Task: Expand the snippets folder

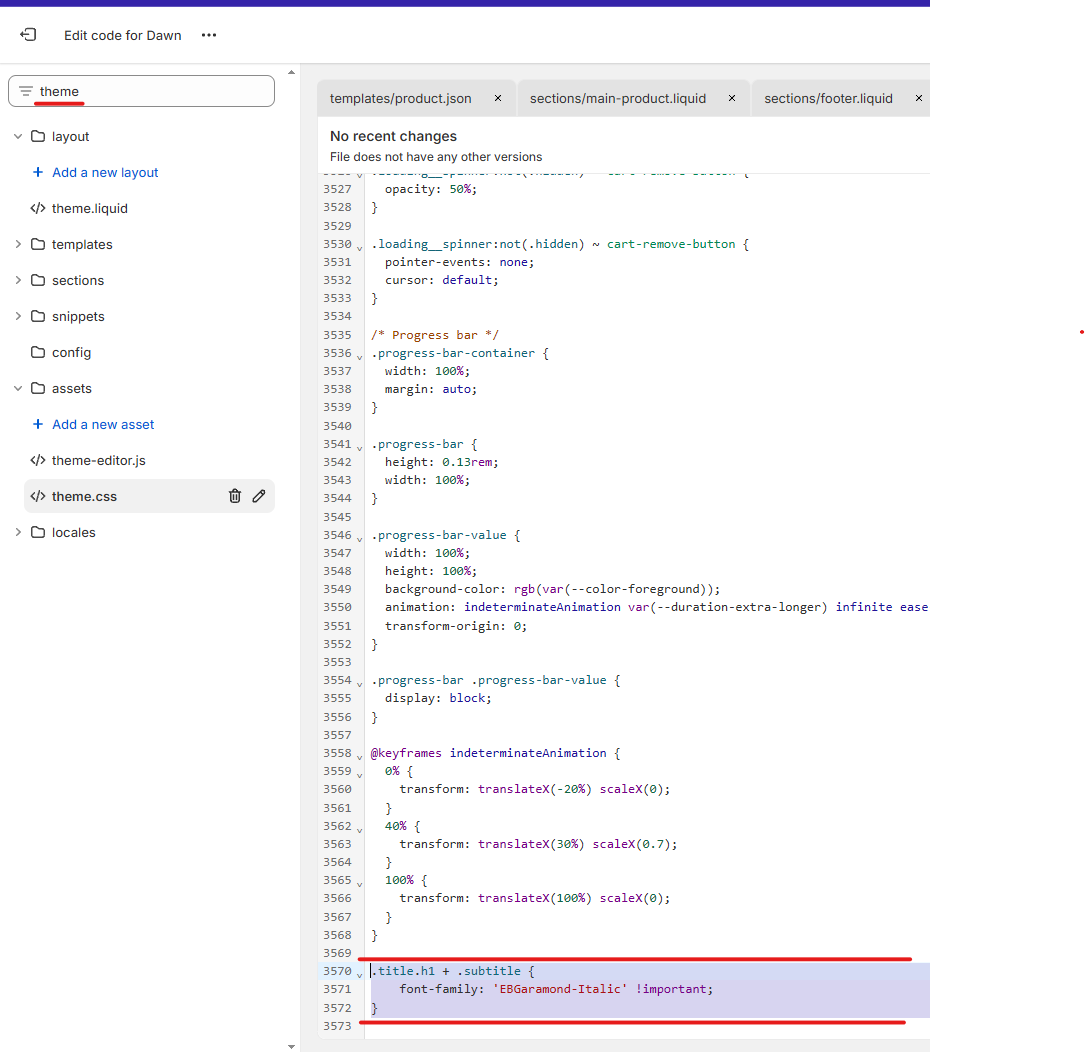Action: pyautogui.click(x=18, y=316)
